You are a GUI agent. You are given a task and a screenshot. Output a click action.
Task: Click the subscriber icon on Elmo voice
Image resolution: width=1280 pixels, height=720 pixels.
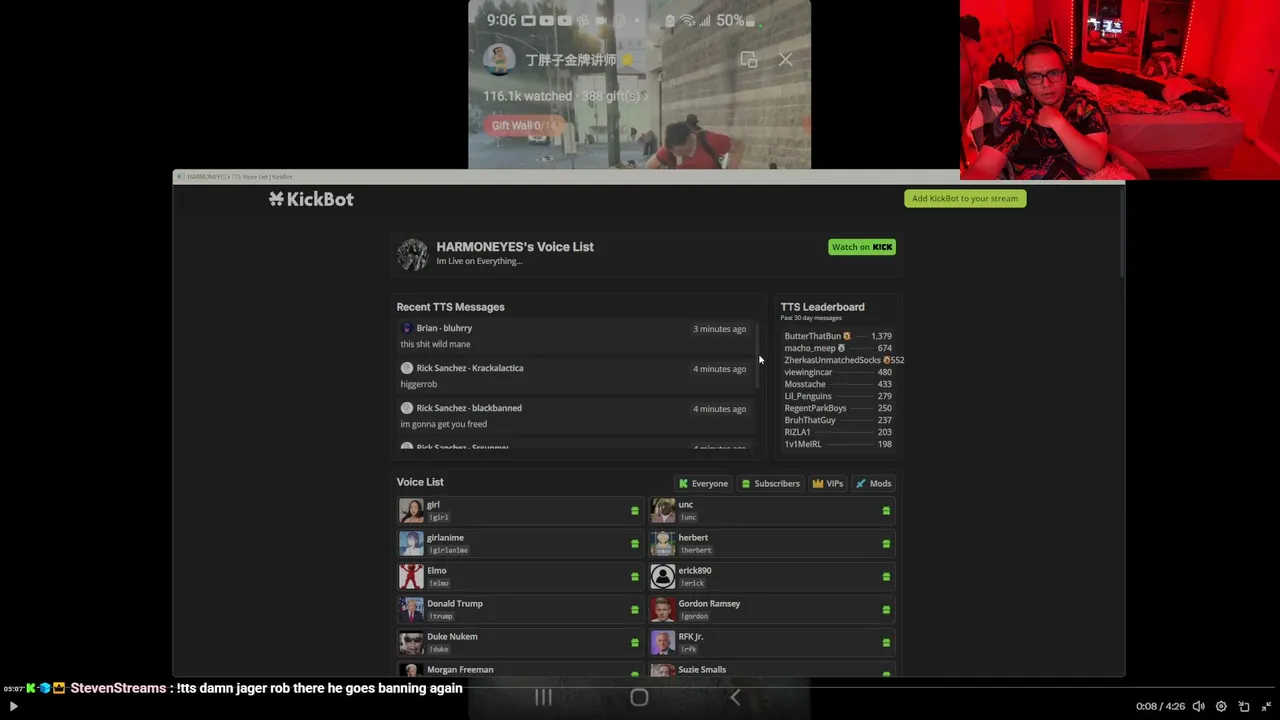pos(634,577)
